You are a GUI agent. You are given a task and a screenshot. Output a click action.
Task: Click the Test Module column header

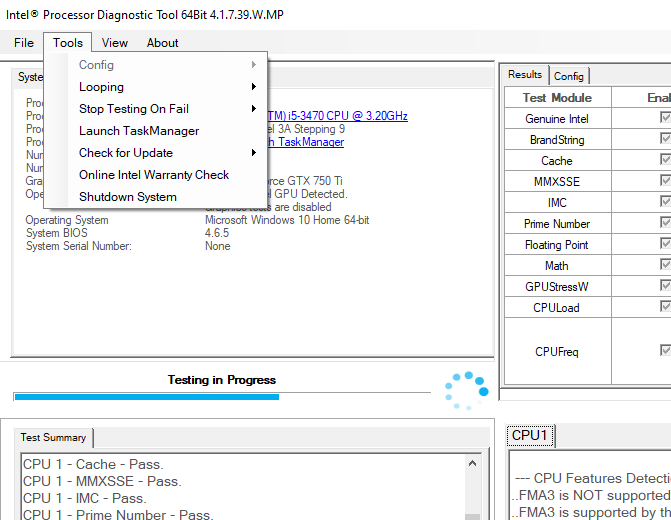(x=557, y=98)
